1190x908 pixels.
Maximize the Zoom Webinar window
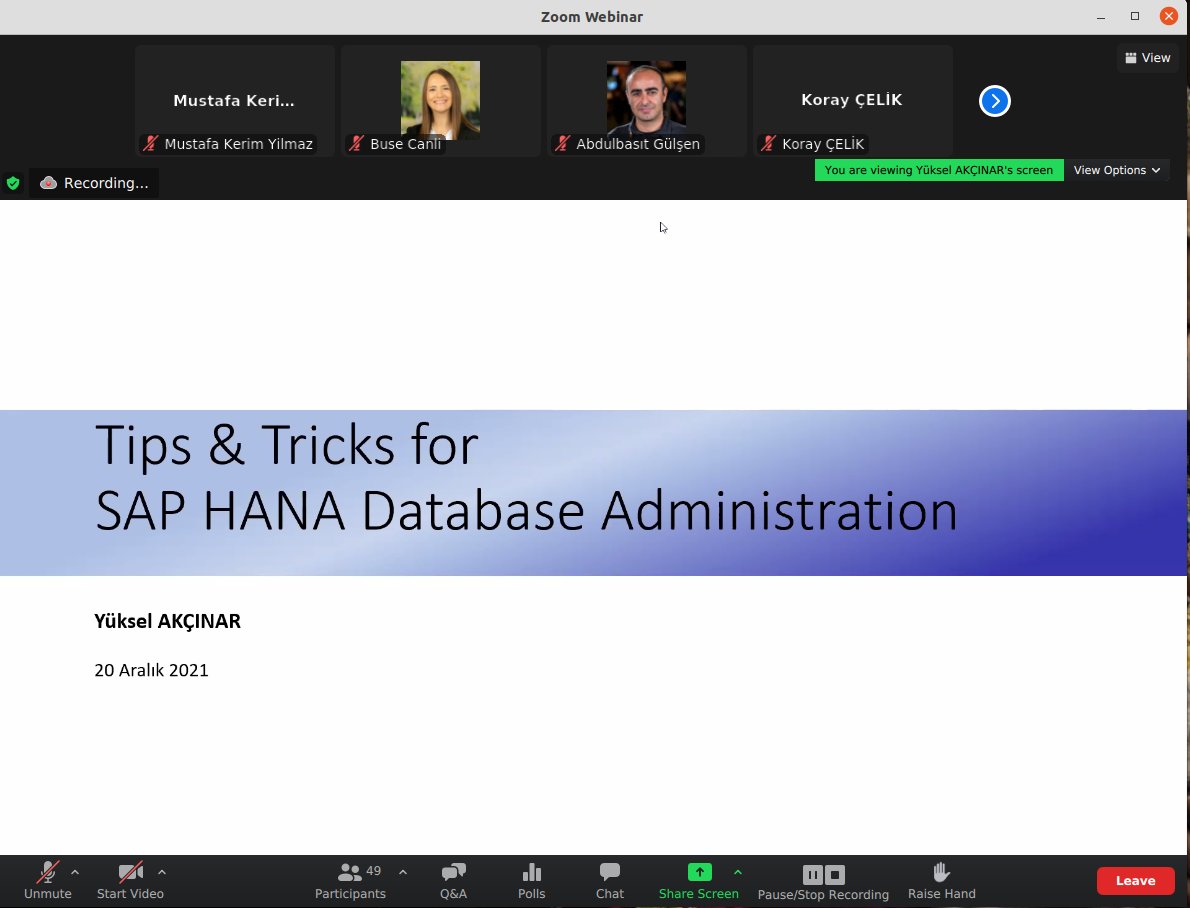click(1135, 17)
